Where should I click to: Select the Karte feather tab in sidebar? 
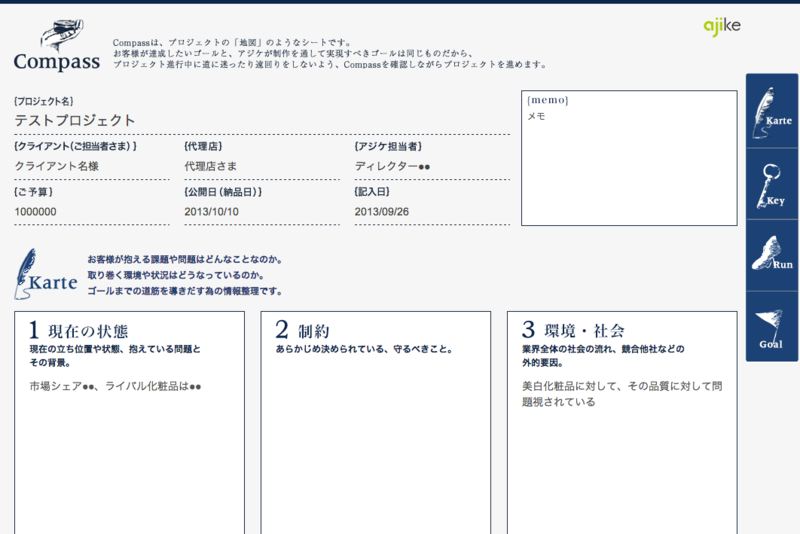click(x=771, y=111)
